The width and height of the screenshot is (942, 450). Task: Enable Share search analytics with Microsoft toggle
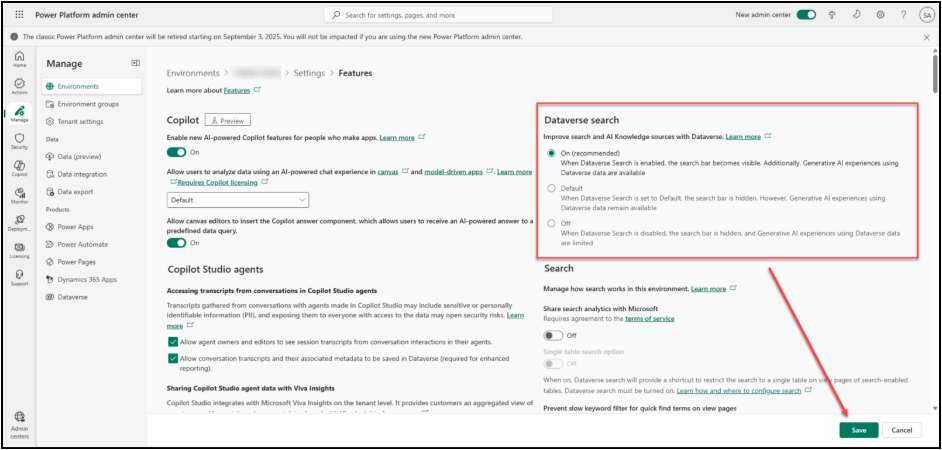[553, 335]
